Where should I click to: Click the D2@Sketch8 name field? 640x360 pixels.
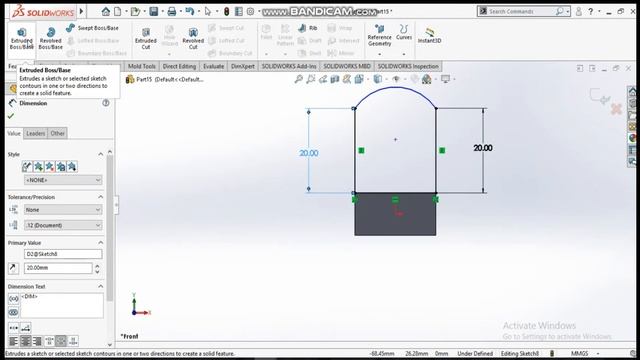(x=63, y=254)
